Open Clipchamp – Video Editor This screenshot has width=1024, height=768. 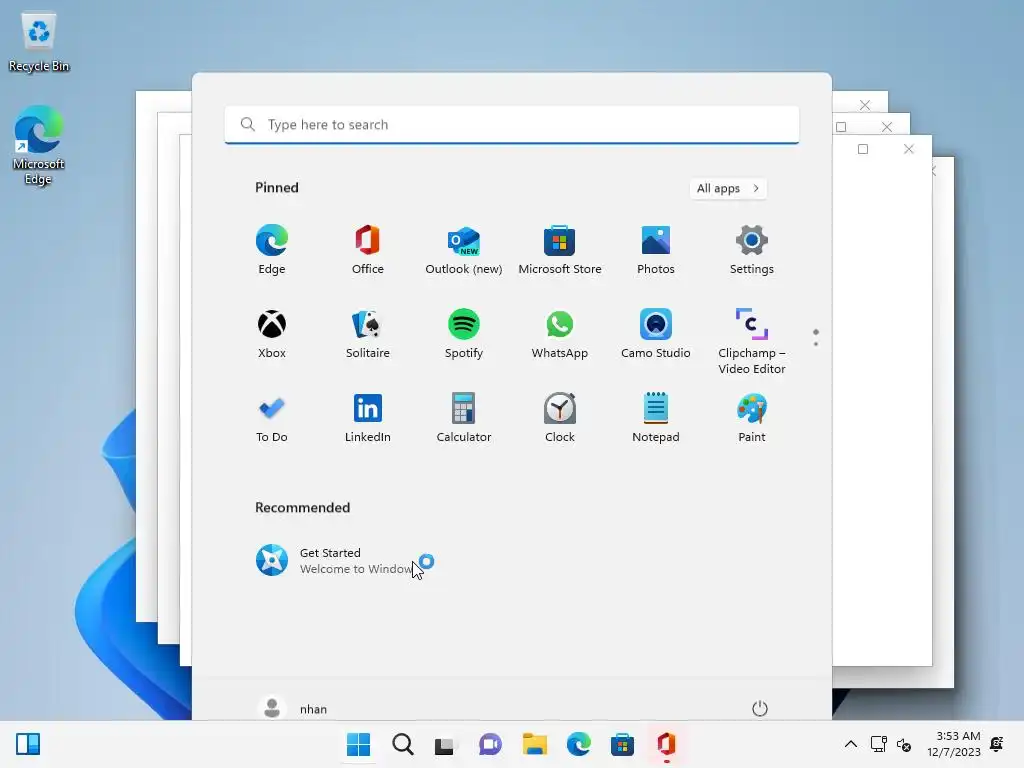pos(752,342)
